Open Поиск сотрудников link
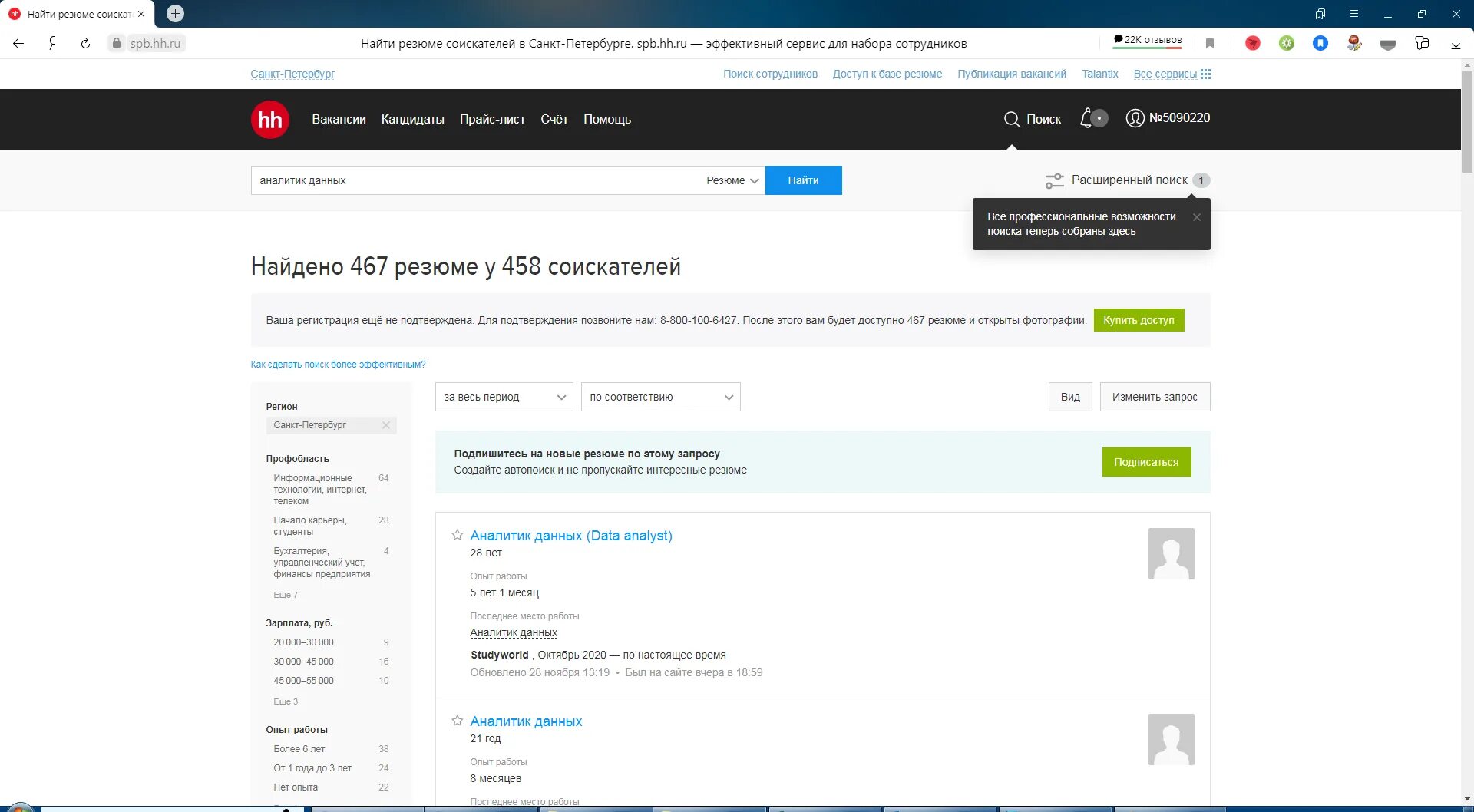The height and width of the screenshot is (812, 1474). (770, 74)
